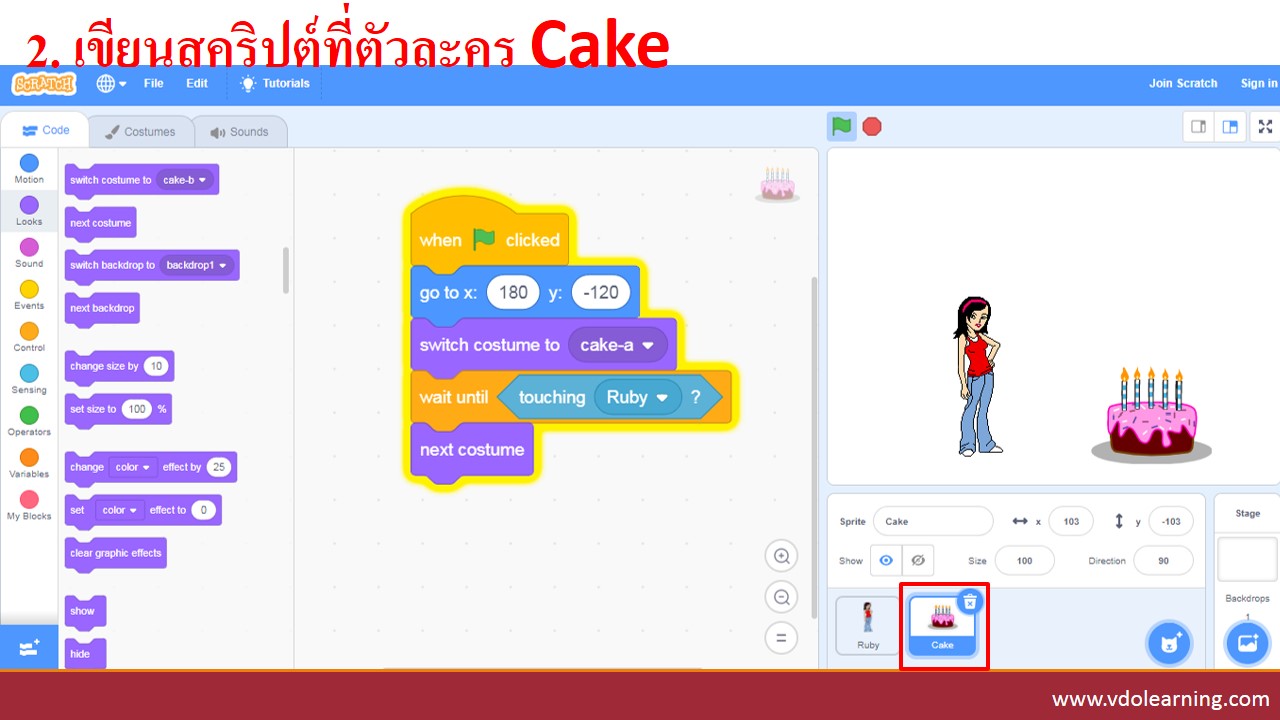Expand the cake-a costume dropdown in script
1280x720 pixels.
click(x=618, y=345)
